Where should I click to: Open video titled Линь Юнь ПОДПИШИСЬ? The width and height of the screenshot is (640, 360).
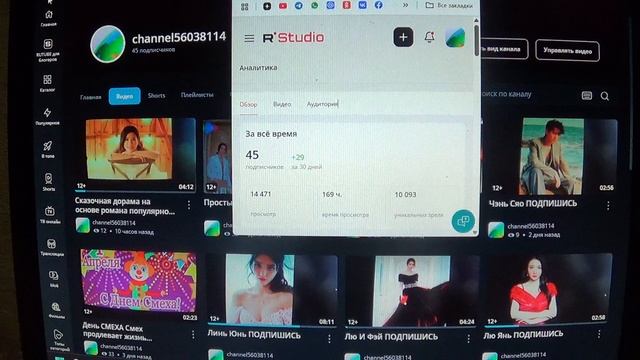coord(254,335)
